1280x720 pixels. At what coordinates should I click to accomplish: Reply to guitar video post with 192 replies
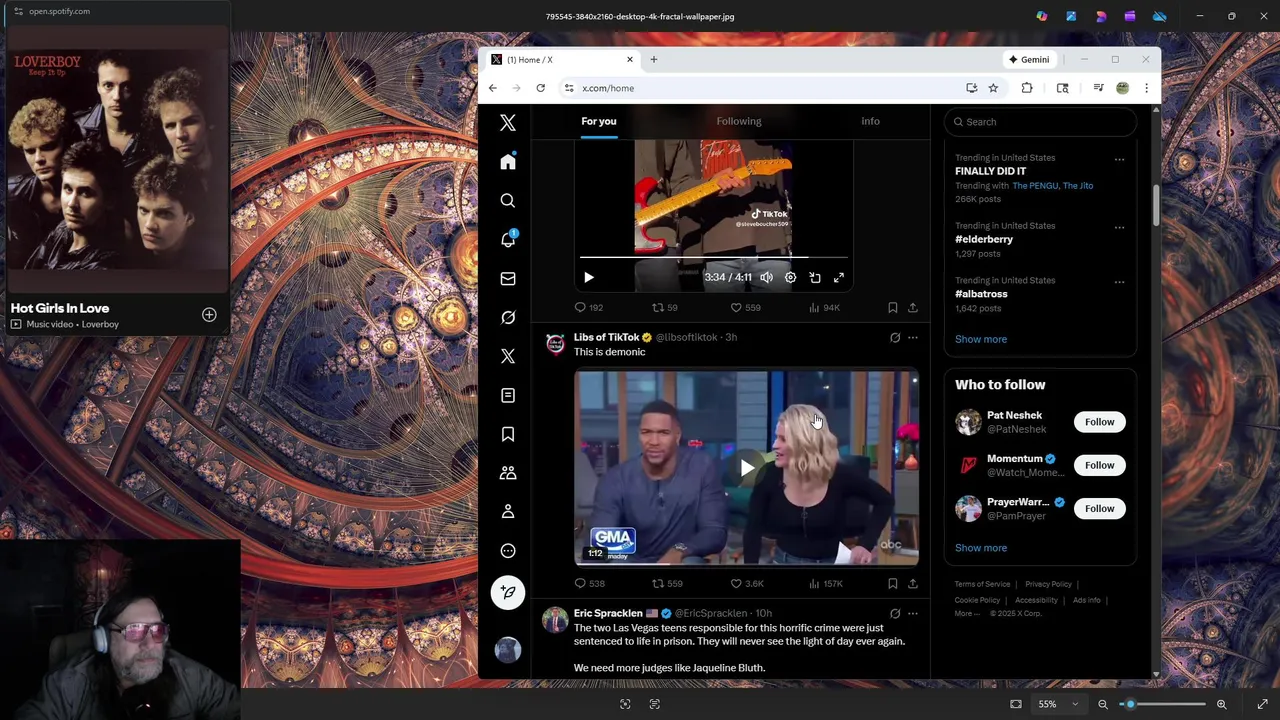point(589,308)
